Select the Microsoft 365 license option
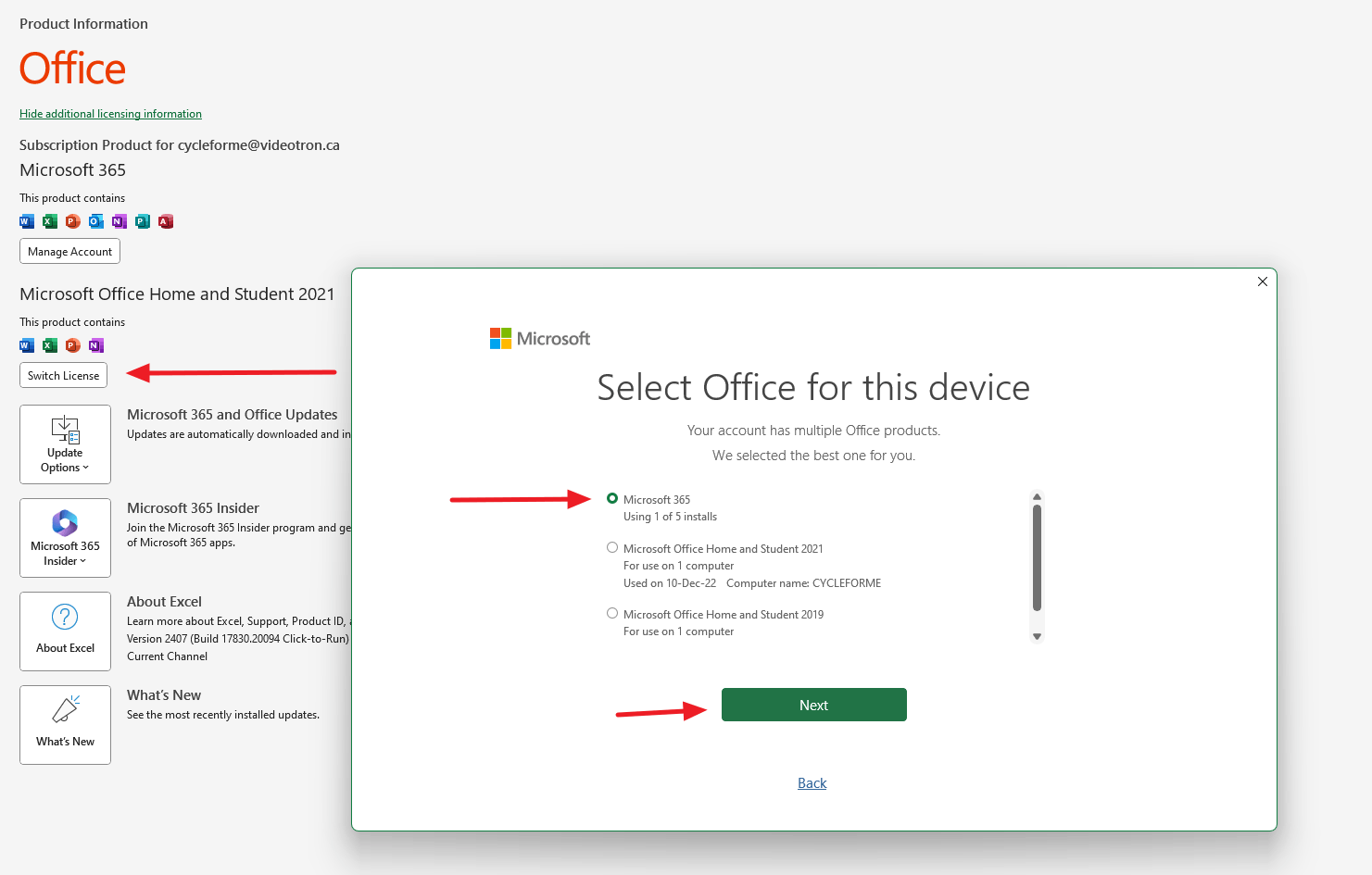The height and width of the screenshot is (875, 1372). click(x=612, y=498)
